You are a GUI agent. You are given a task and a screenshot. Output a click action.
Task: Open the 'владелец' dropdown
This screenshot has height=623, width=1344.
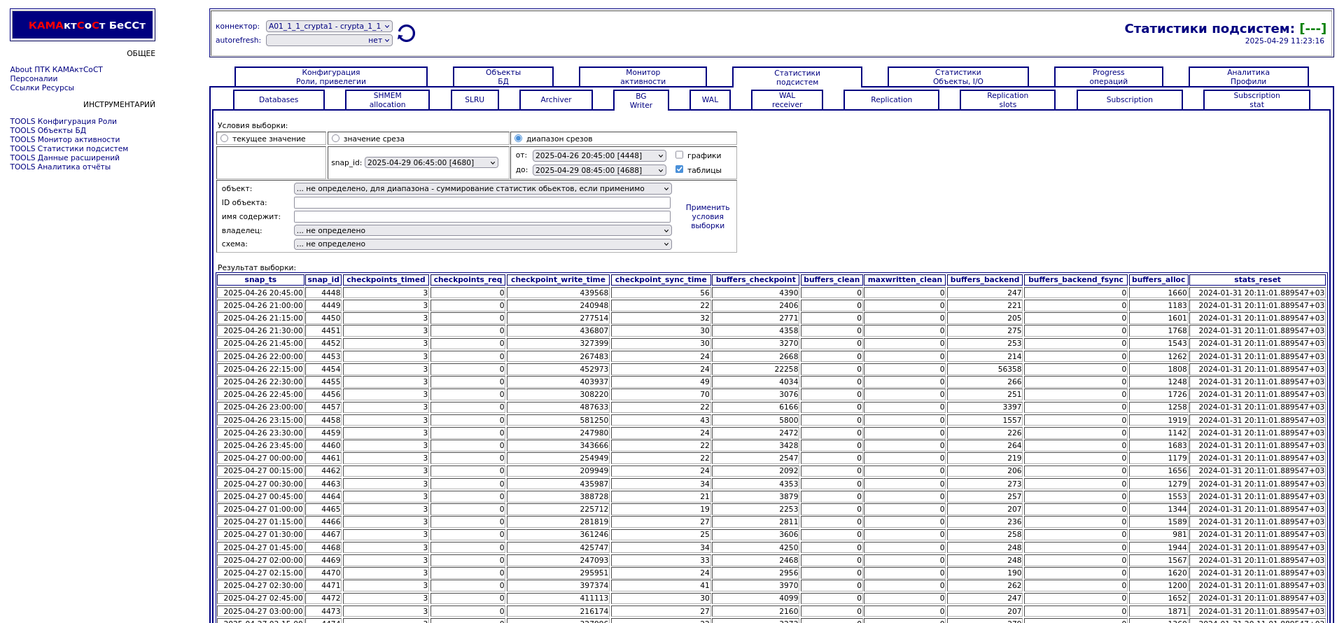pyautogui.click(x=482, y=230)
